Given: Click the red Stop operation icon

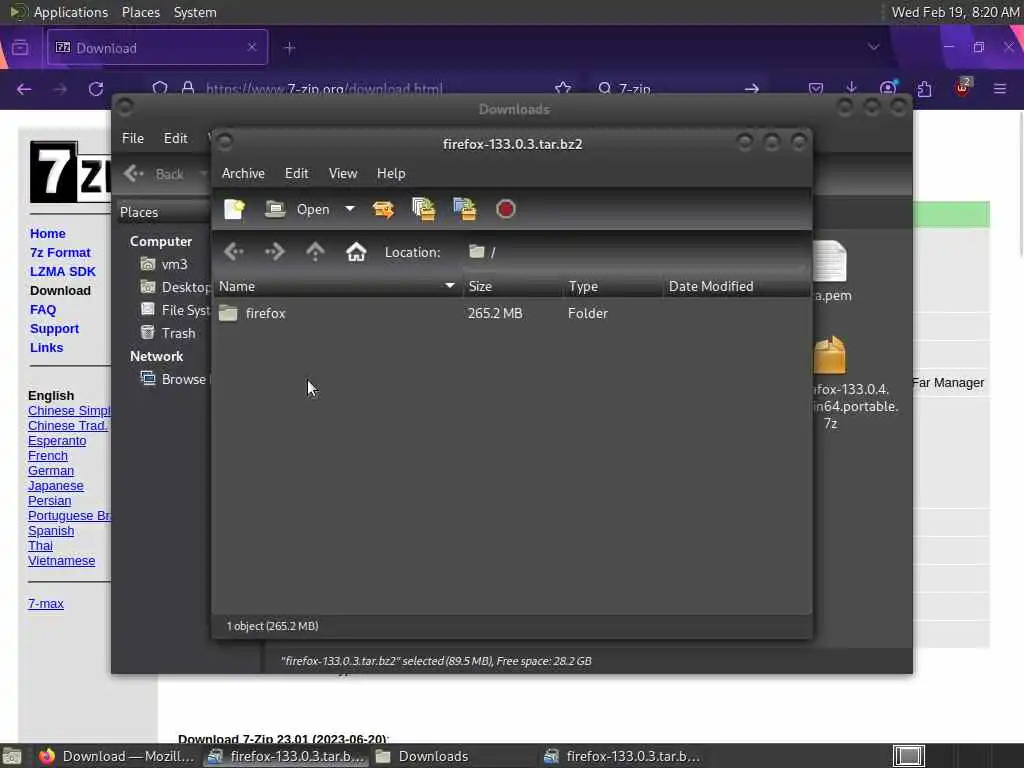Looking at the screenshot, I should [505, 209].
